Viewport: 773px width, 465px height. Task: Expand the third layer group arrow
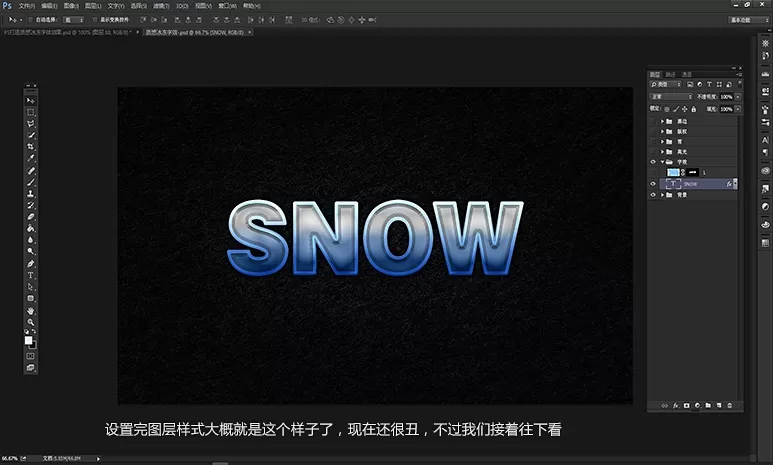tap(662, 142)
